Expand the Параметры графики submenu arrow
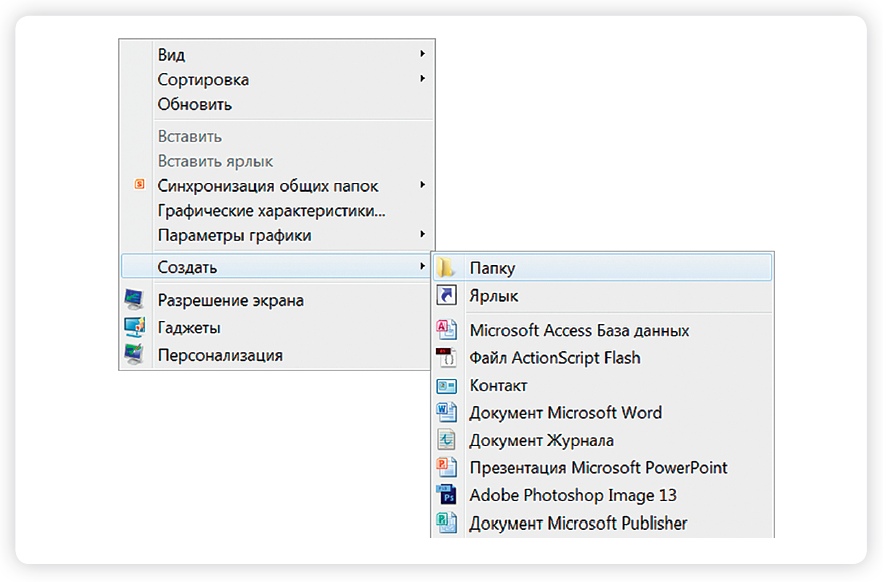Viewport: 883px width, 582px height. click(422, 234)
